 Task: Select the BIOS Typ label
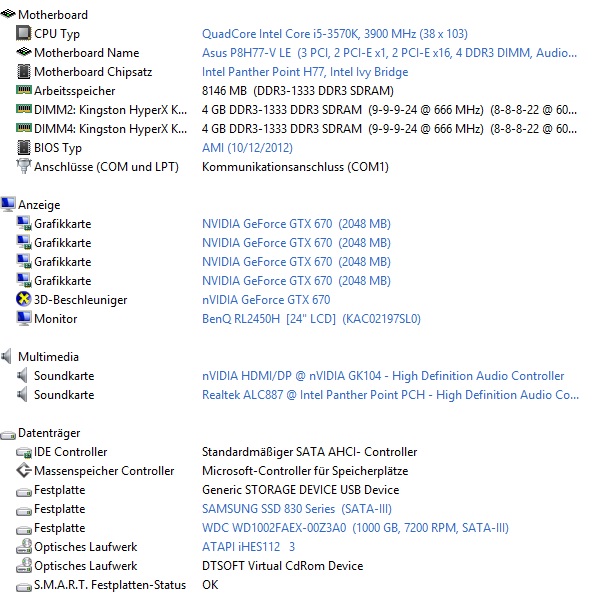(58, 148)
